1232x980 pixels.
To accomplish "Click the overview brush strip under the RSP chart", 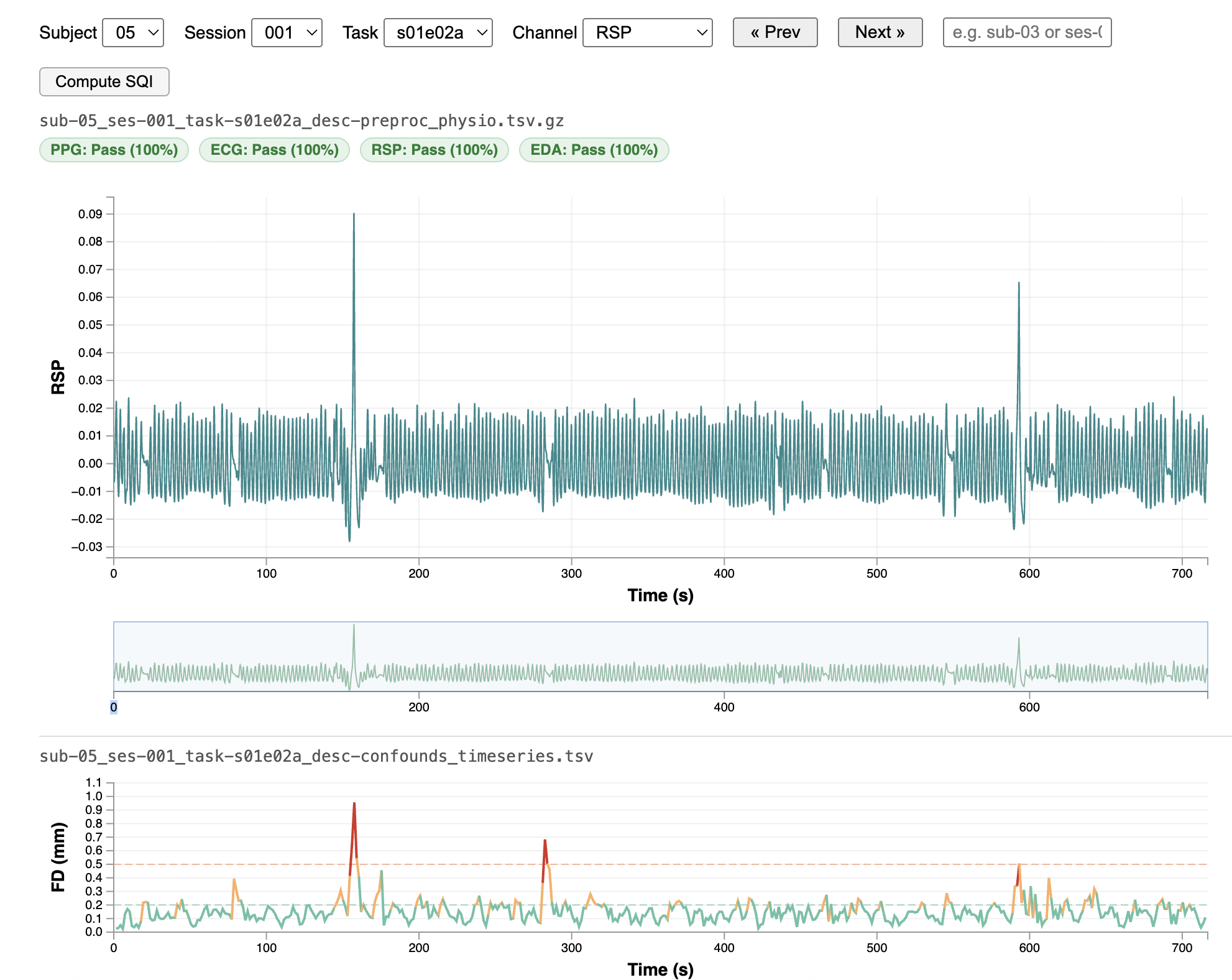I will point(660,657).
